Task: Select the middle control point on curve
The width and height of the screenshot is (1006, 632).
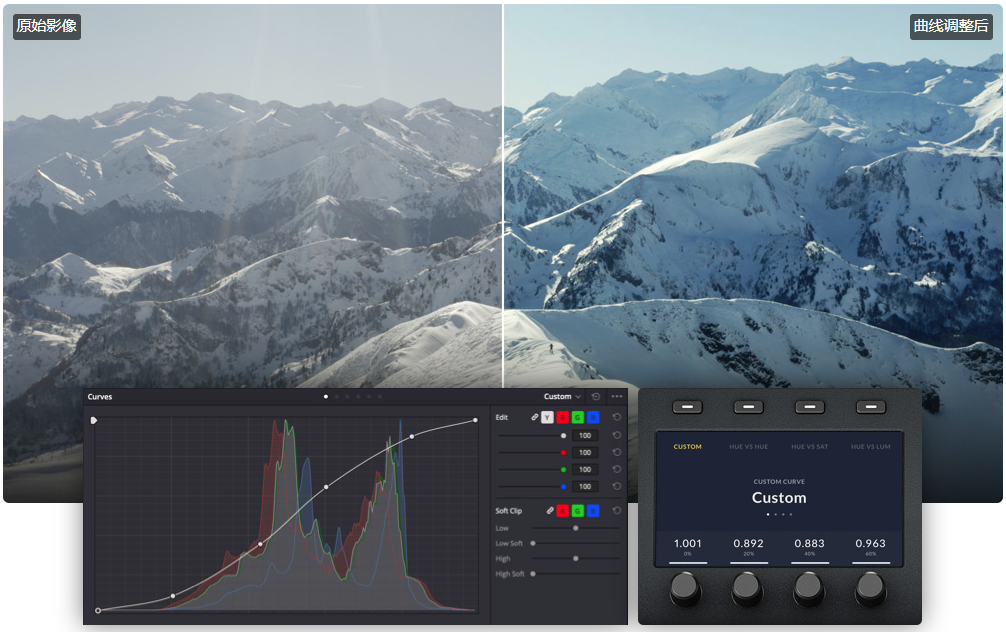Action: [x=326, y=487]
